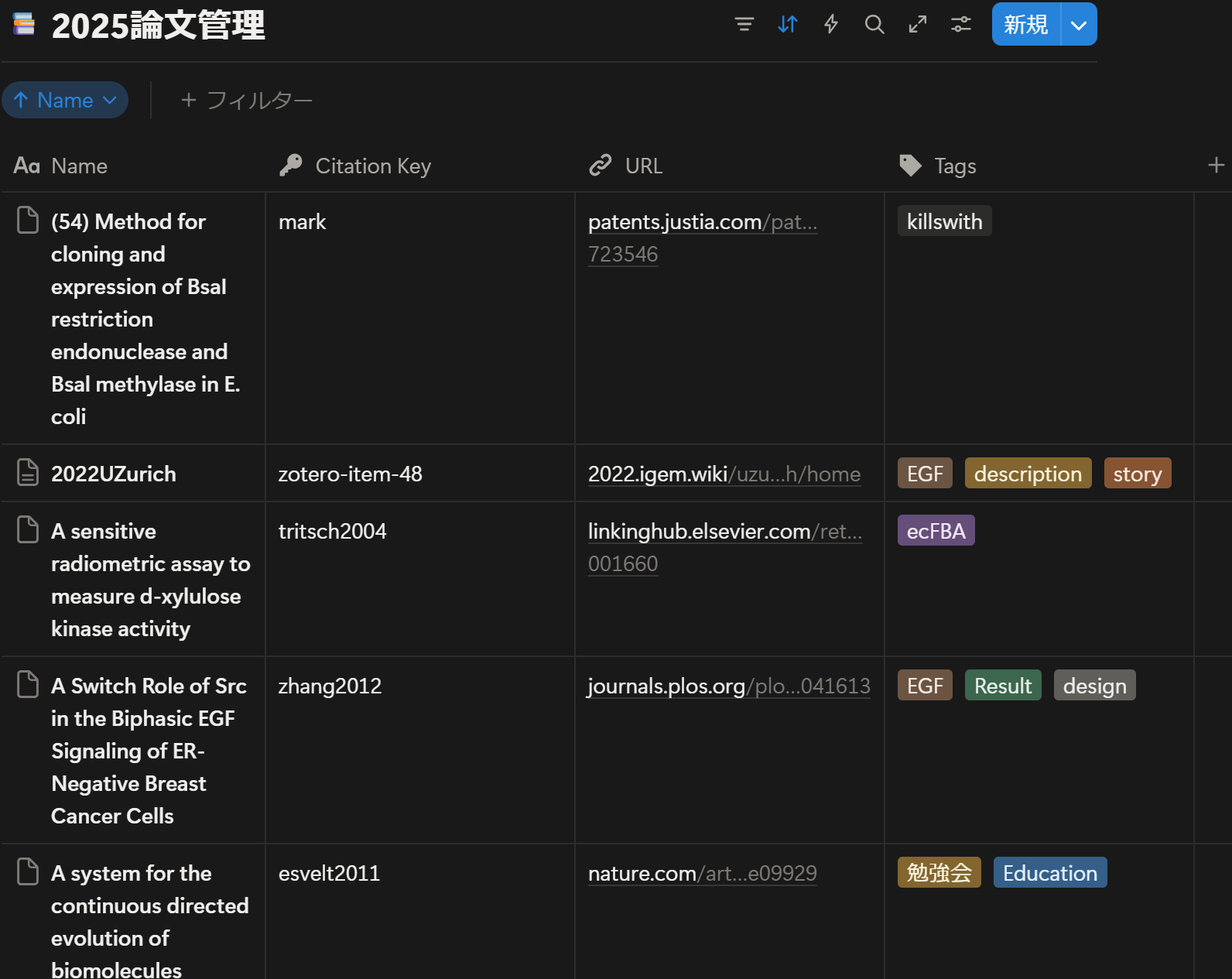This screenshot has height=979, width=1232.
Task: Open database in full page view
Action: 917,25
